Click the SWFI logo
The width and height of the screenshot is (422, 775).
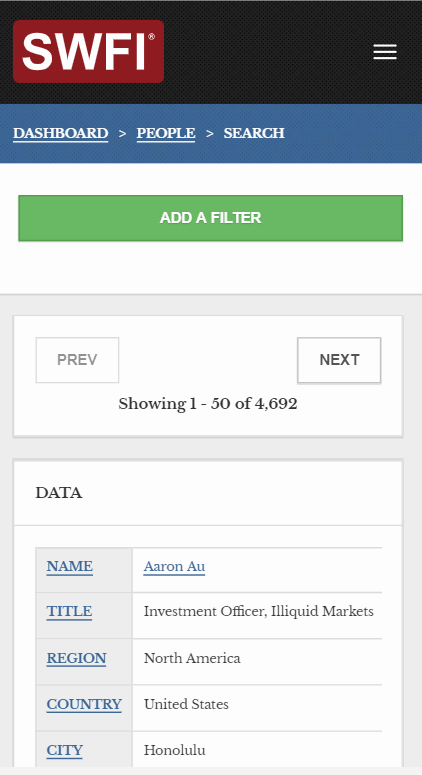click(x=88, y=51)
